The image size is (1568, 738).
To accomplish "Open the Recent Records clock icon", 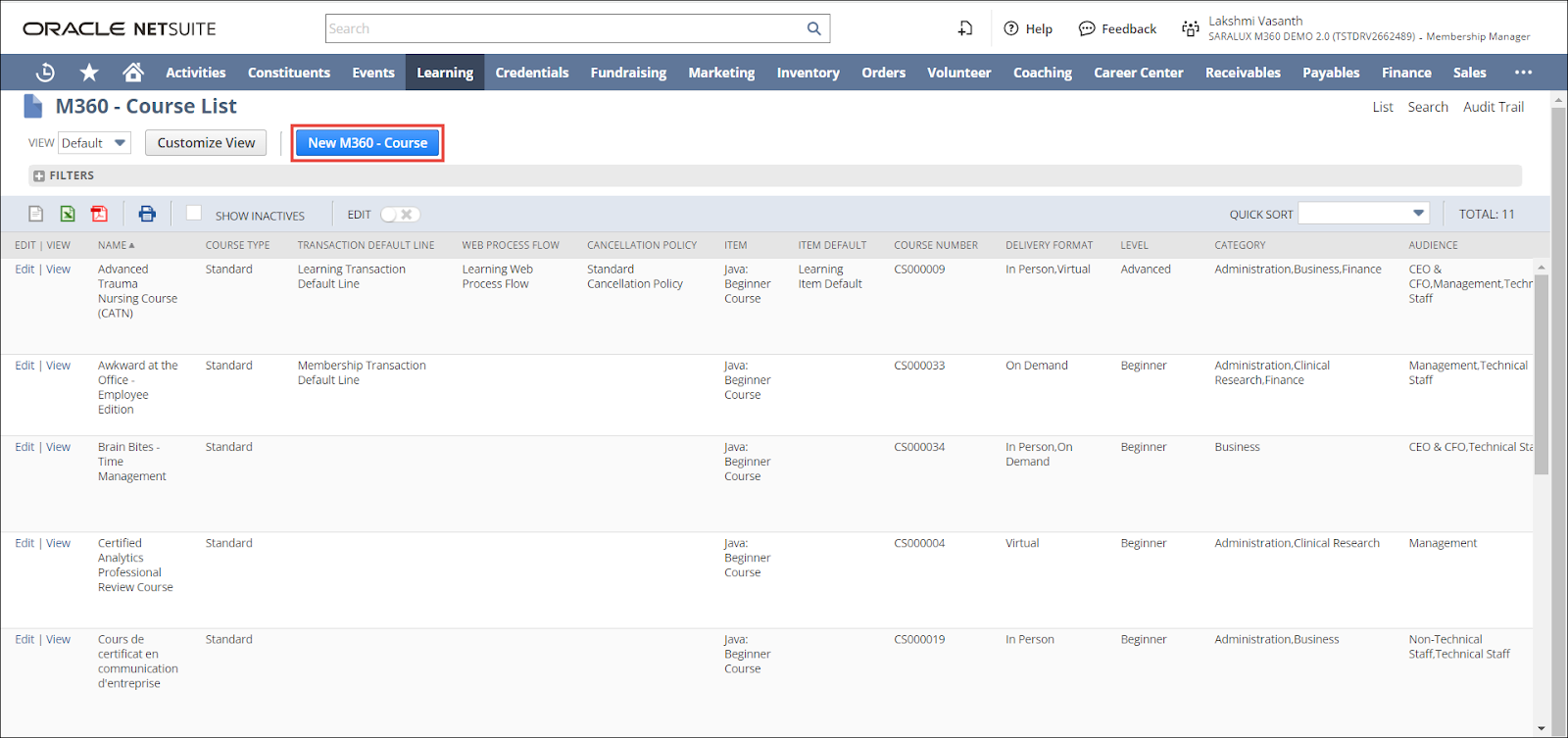I will coord(45,73).
